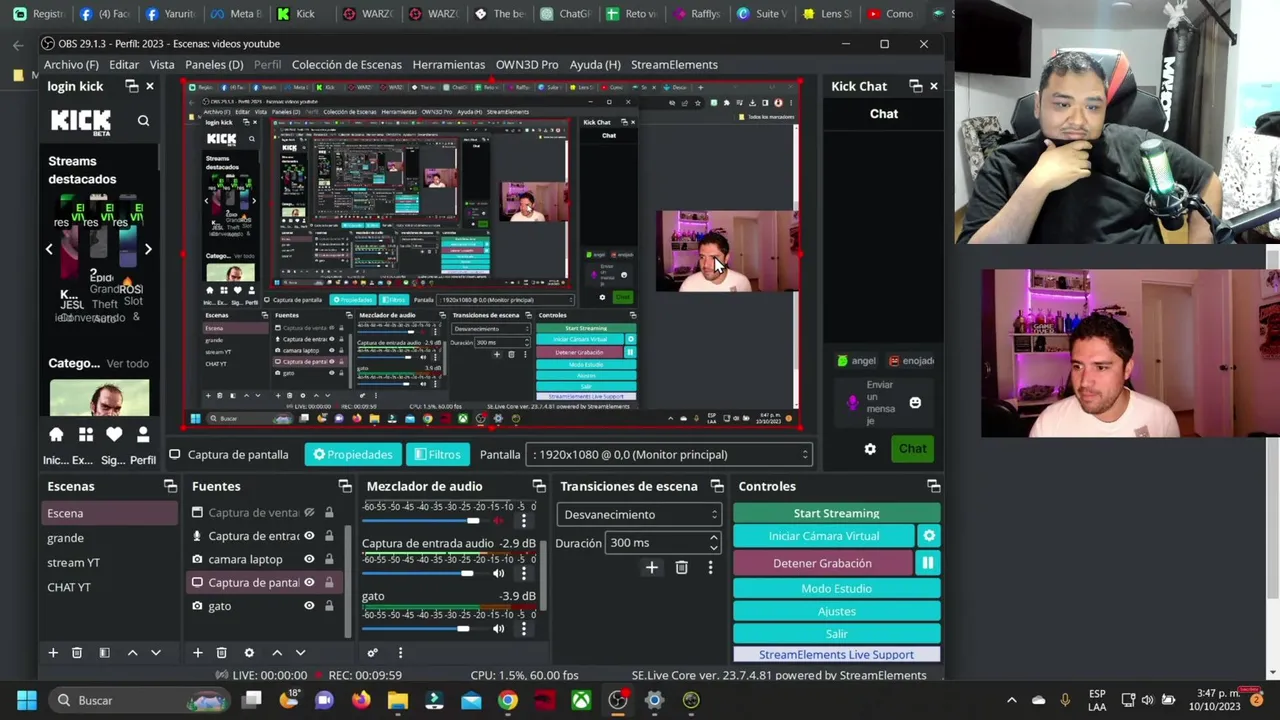Move scene up arrow

tap(132, 653)
